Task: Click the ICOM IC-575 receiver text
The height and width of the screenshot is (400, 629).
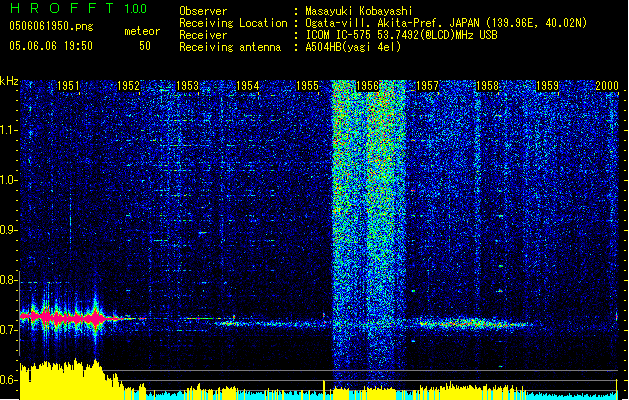Action: (401, 35)
